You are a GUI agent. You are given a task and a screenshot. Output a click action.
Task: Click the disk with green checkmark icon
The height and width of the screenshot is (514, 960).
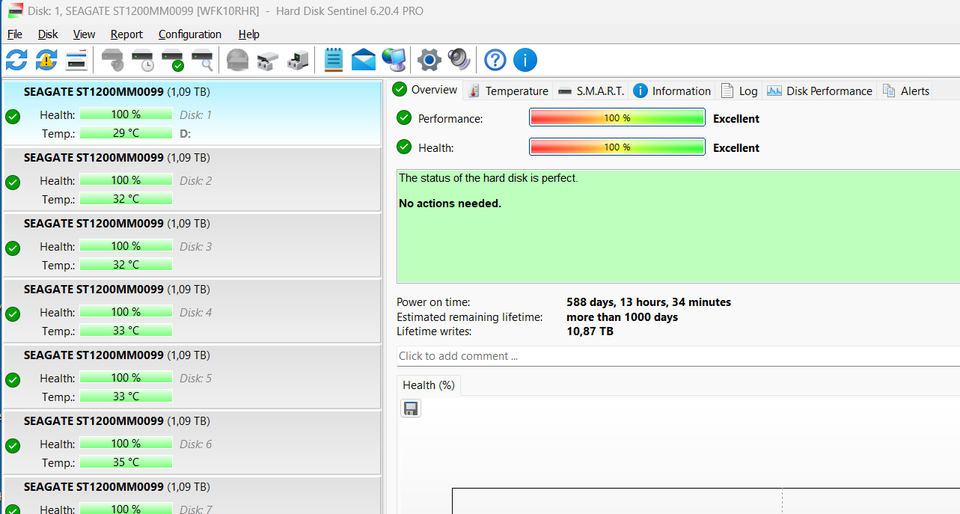coord(173,60)
